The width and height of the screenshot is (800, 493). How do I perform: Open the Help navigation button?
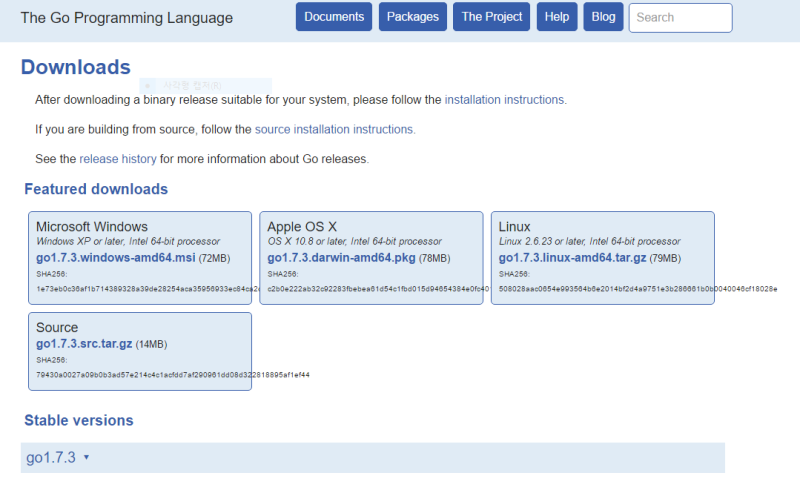[557, 17]
